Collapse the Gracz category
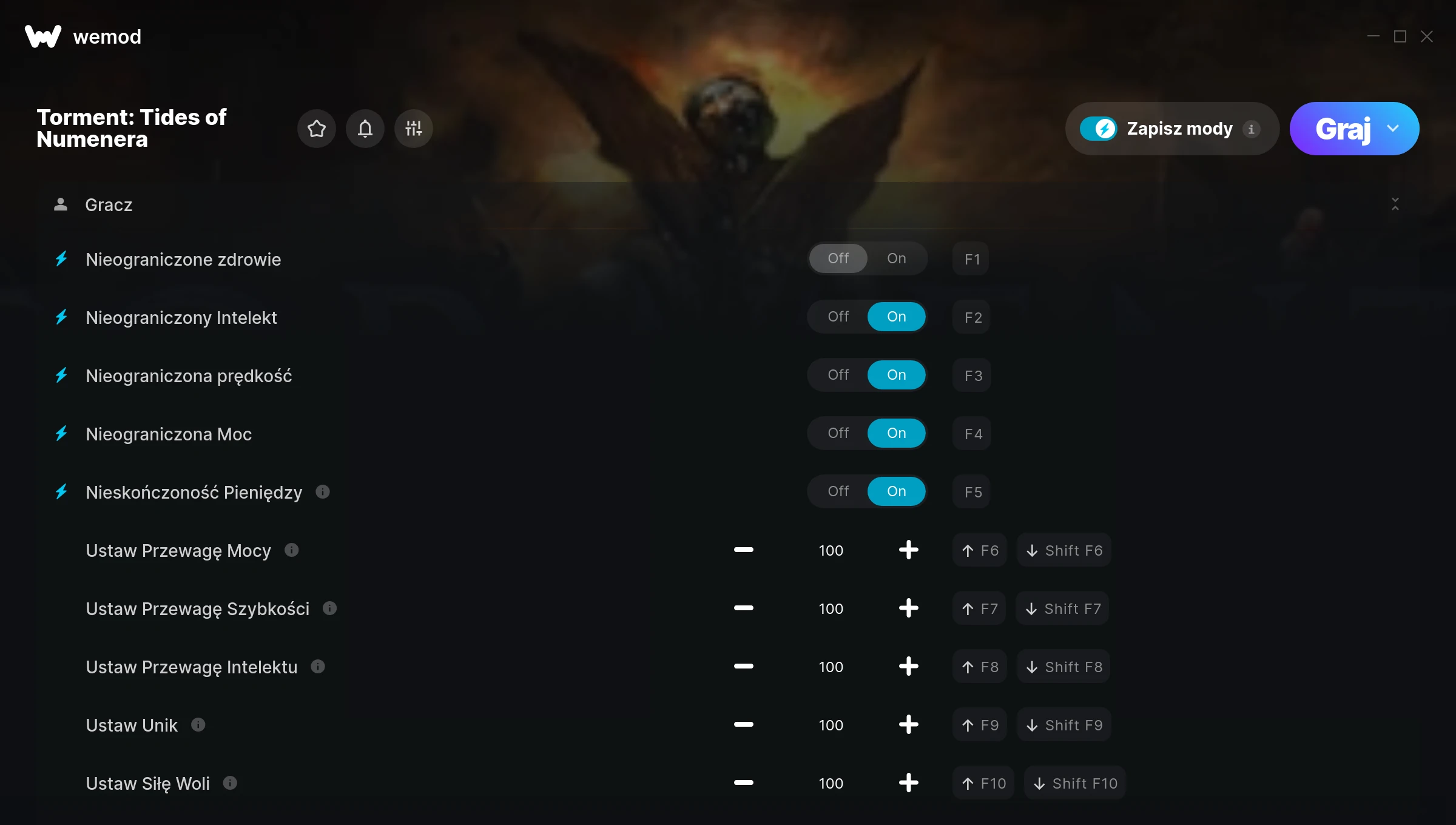The height and width of the screenshot is (825, 1456). 1395,204
